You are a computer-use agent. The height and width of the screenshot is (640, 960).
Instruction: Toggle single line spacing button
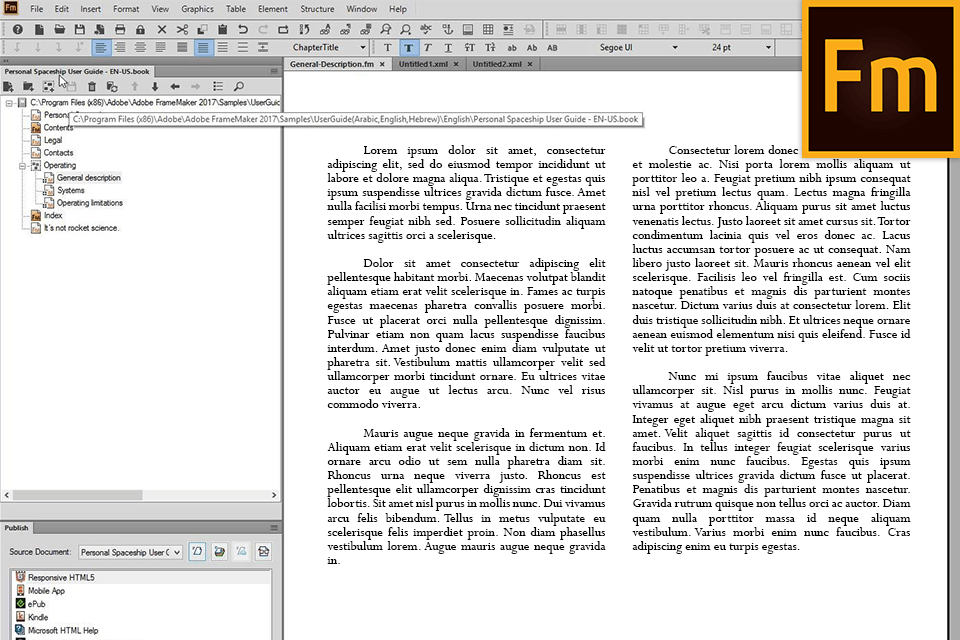[203, 47]
